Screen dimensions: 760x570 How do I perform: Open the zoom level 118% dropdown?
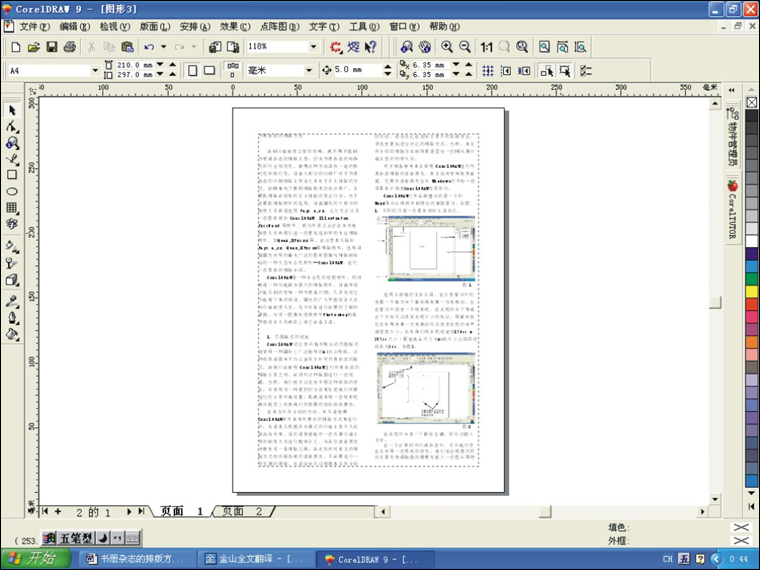point(314,47)
